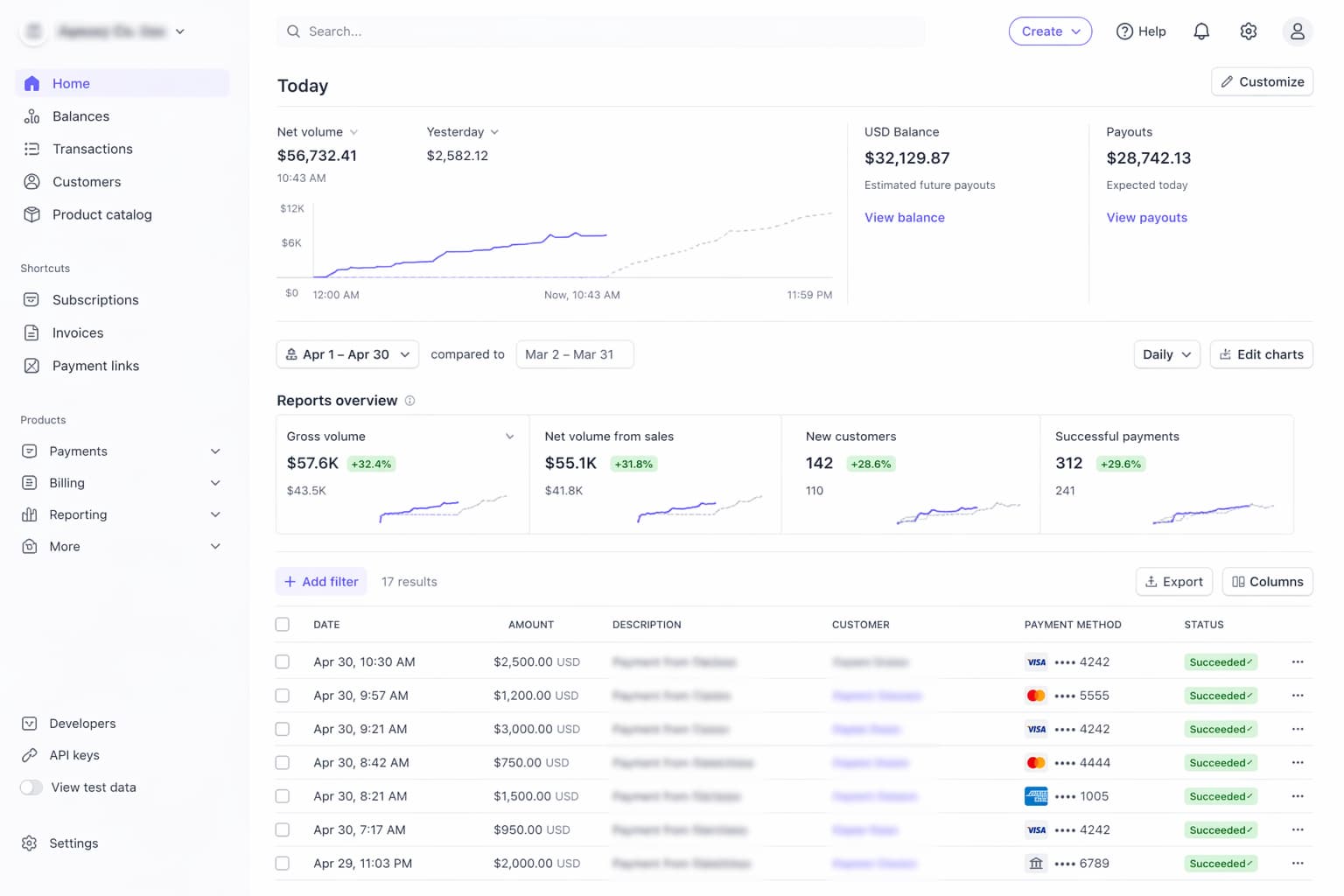The image size is (1344, 896).
Task: Focus the Search field
Action: [x=600, y=31]
